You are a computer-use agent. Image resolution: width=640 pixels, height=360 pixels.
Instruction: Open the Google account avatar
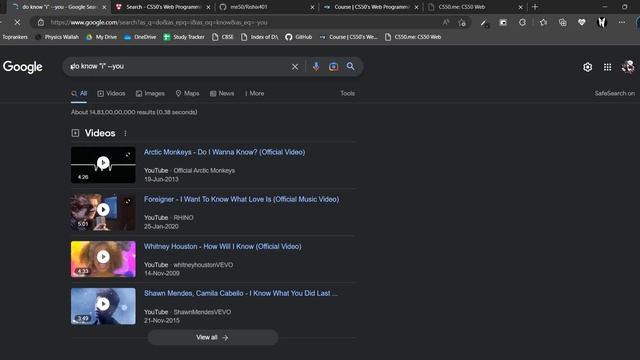click(x=628, y=67)
